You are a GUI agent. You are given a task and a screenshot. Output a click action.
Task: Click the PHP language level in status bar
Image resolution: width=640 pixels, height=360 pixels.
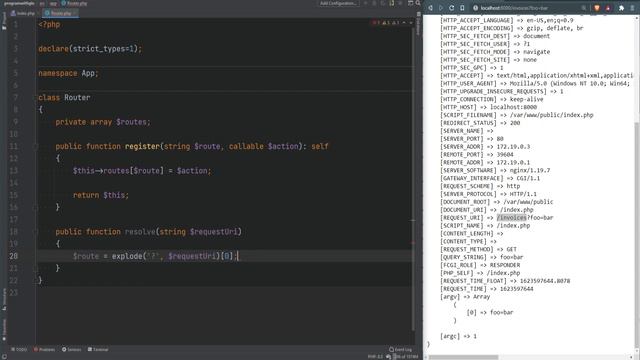[375, 356]
